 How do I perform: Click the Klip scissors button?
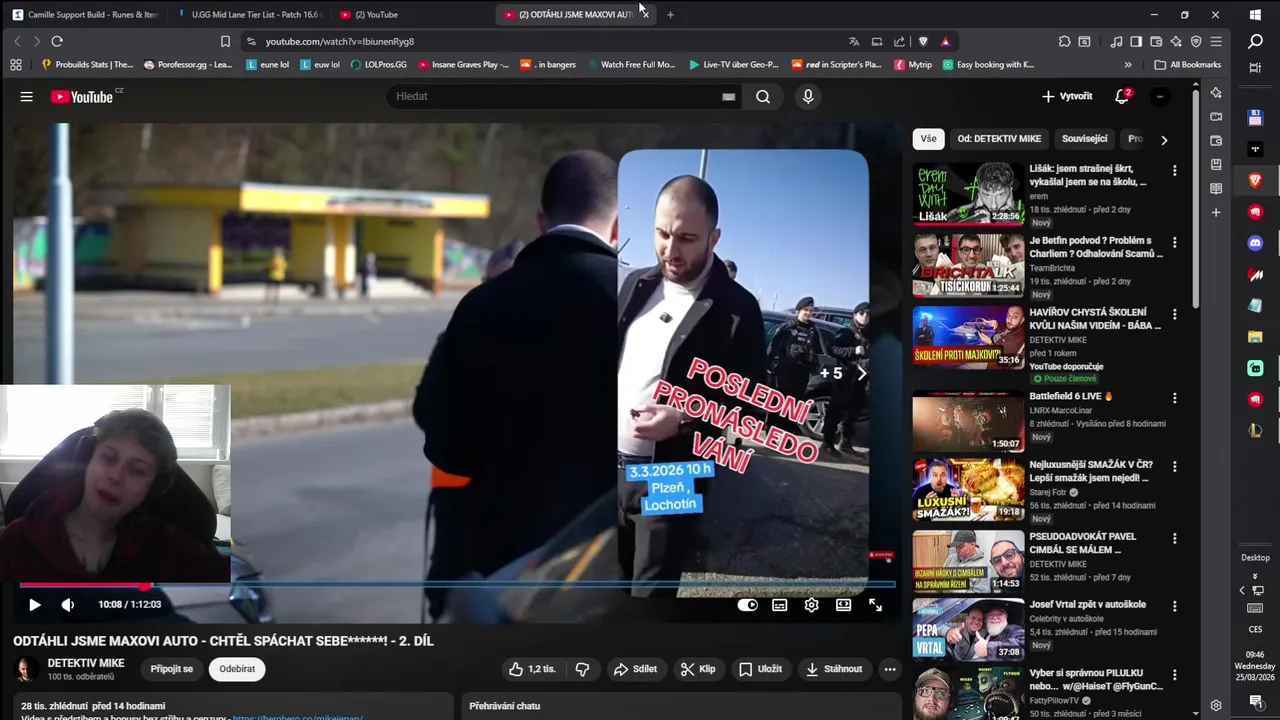[x=698, y=669]
